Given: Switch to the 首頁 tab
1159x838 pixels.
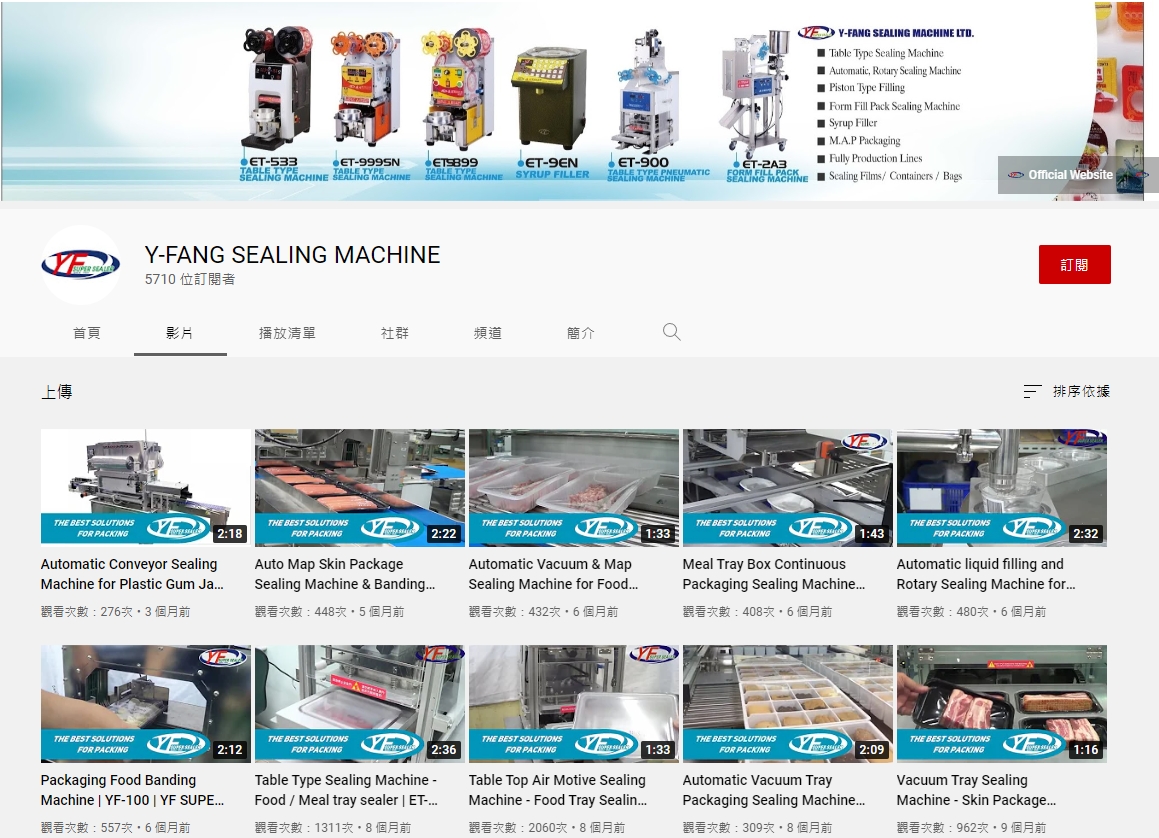Looking at the screenshot, I should 86,333.
